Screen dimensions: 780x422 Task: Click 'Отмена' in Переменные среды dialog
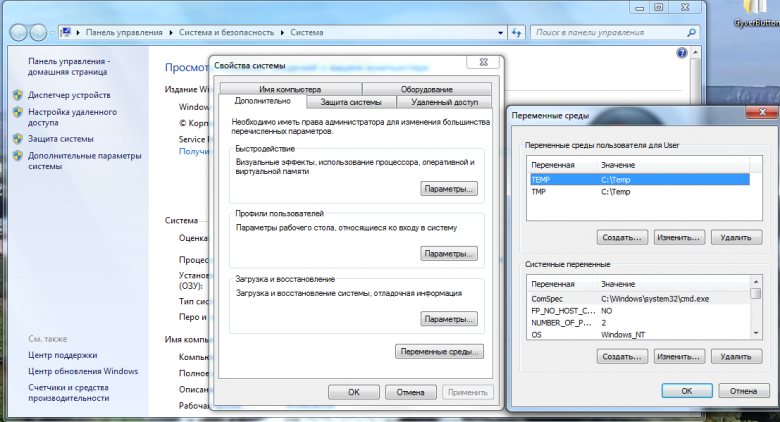[743, 391]
